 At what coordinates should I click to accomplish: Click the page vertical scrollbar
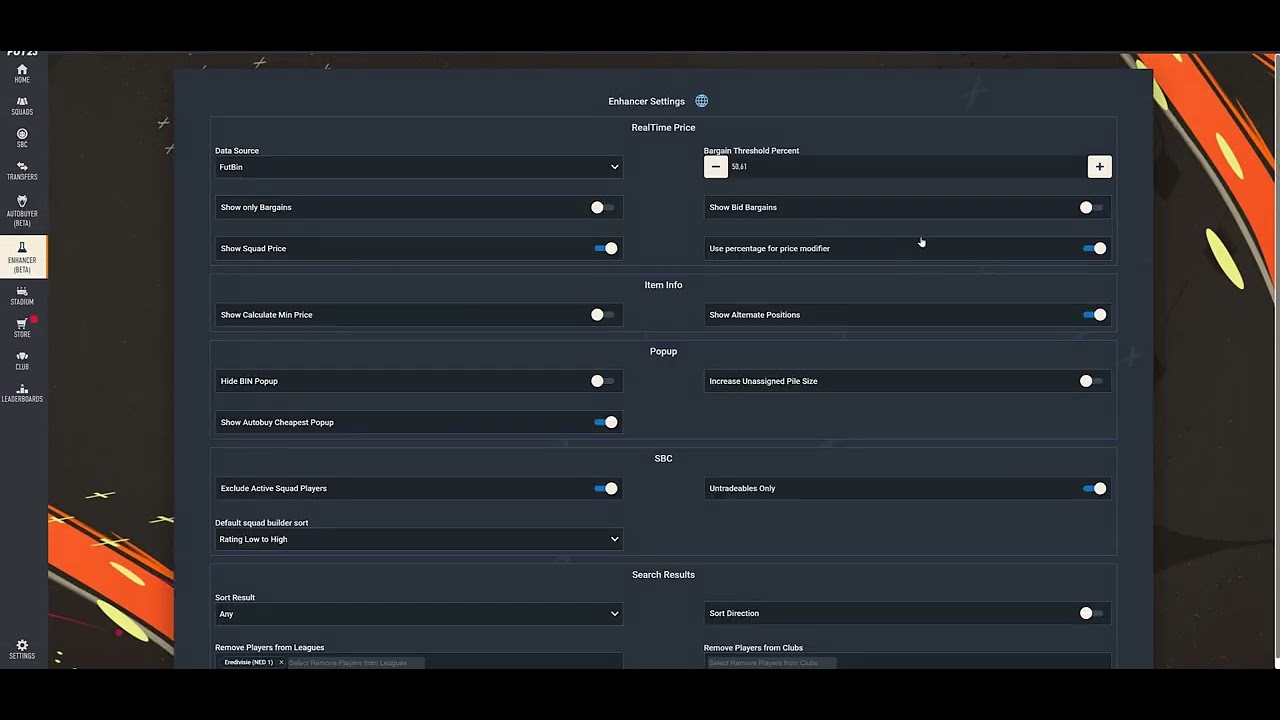pos(1276,360)
